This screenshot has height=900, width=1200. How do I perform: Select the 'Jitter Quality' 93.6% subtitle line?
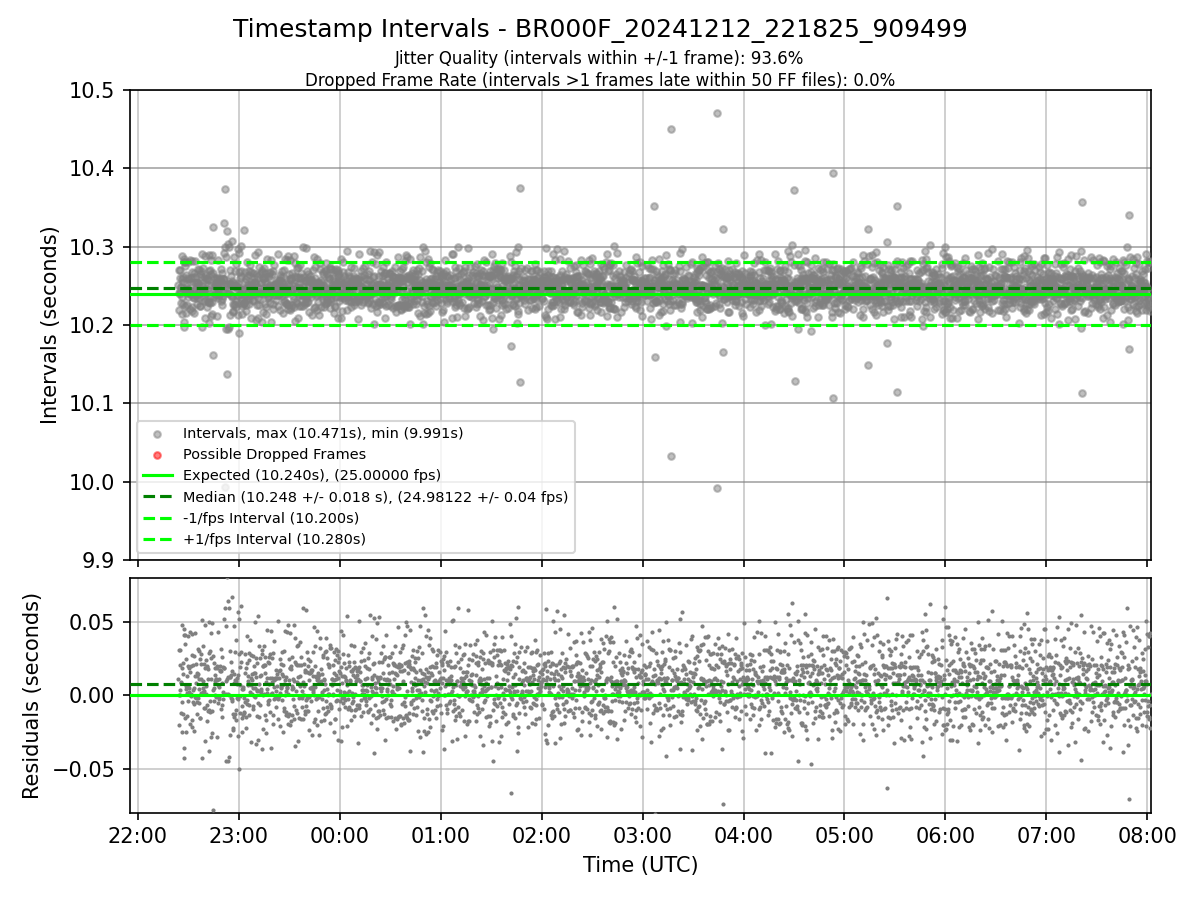click(x=599, y=59)
